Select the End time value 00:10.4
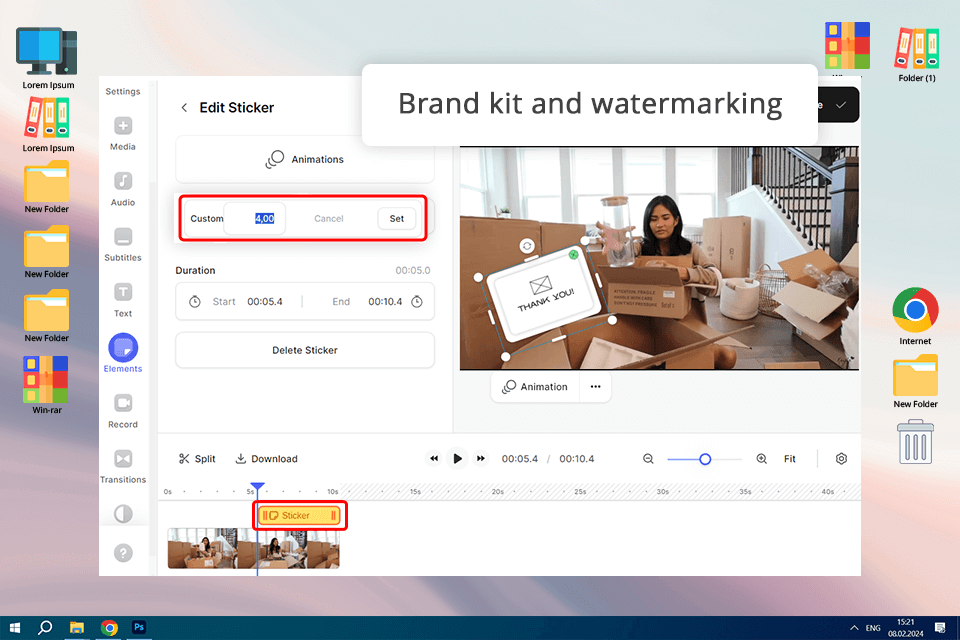Image resolution: width=960 pixels, height=640 pixels. click(x=385, y=301)
